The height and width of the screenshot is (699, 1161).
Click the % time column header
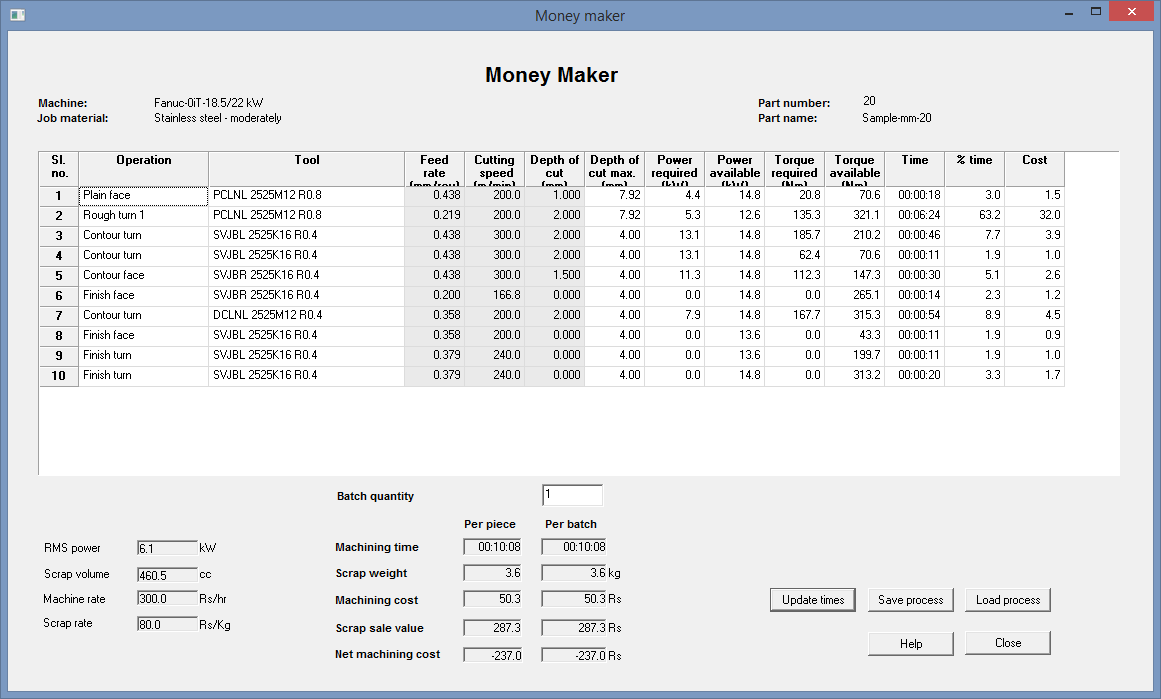tap(974, 169)
